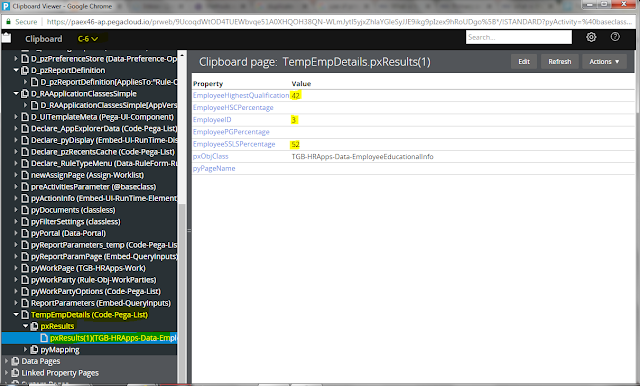This screenshot has width=640, height=386.
Task: Click TGB-HRApps-Data-EmployeeEducationalInfo value
Action: pyautogui.click(x=362, y=156)
